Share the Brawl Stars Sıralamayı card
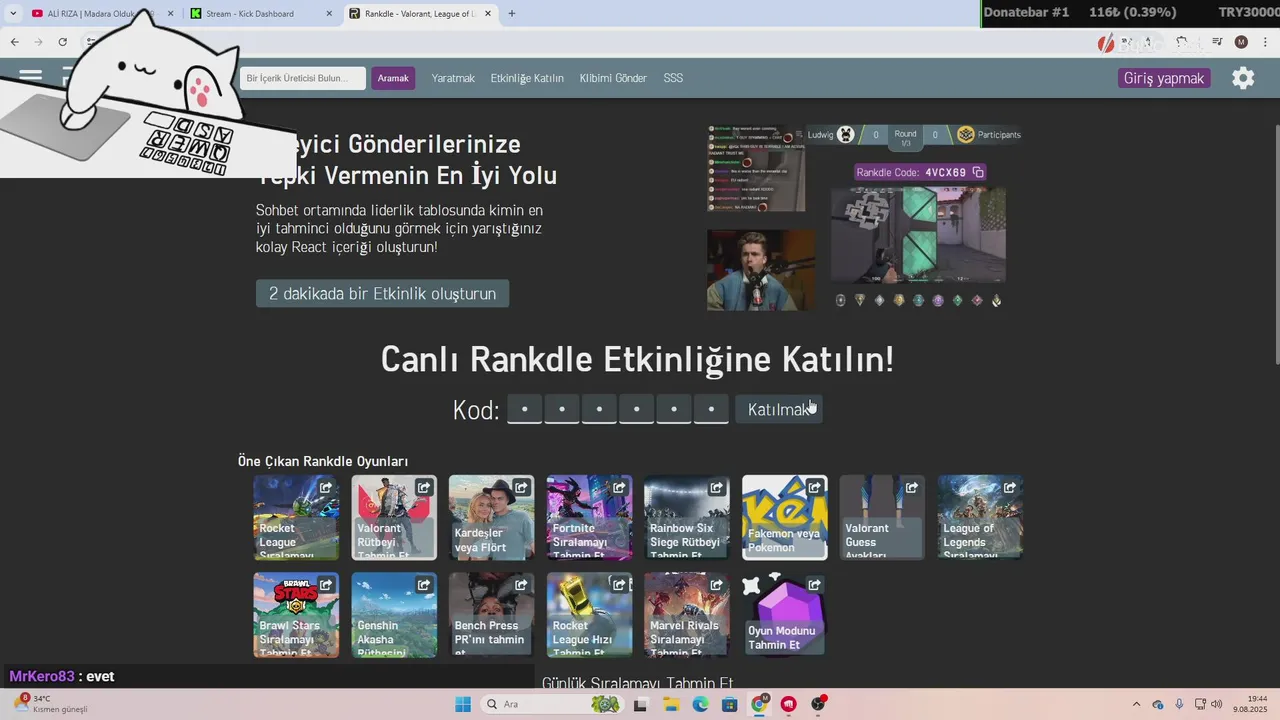 [x=326, y=585]
